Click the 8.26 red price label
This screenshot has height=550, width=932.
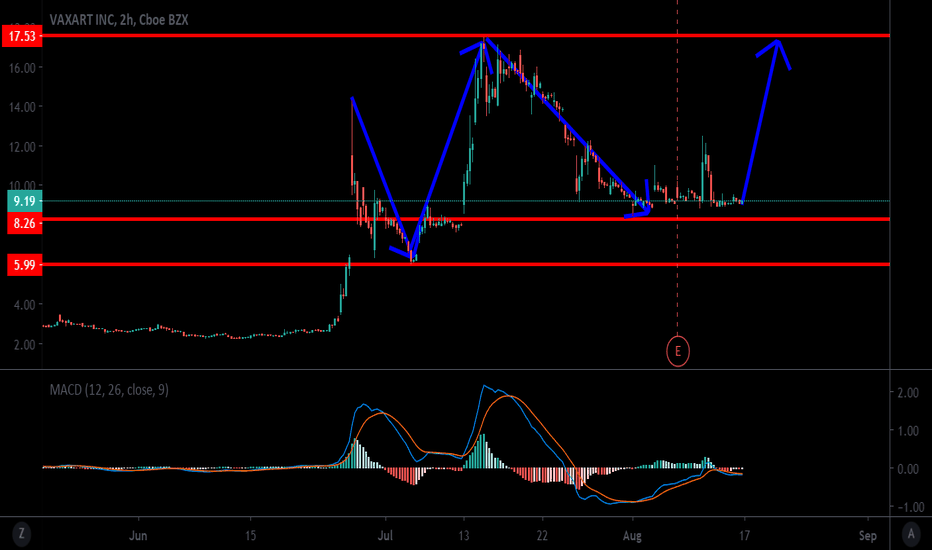(24, 224)
